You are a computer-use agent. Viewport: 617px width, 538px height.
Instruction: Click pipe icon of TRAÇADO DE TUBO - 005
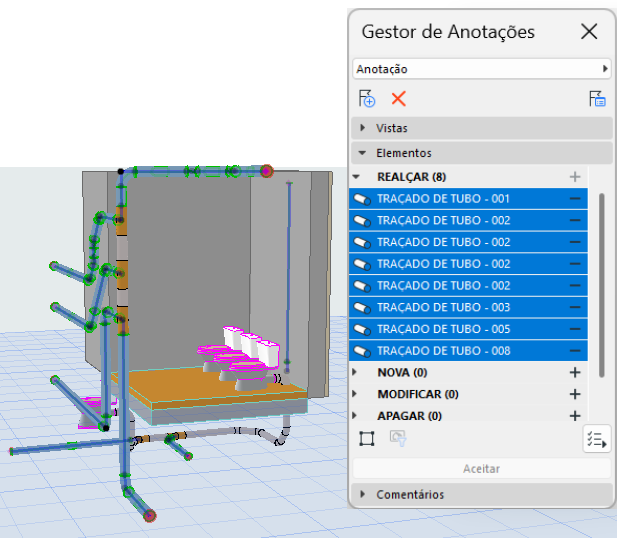point(362,329)
